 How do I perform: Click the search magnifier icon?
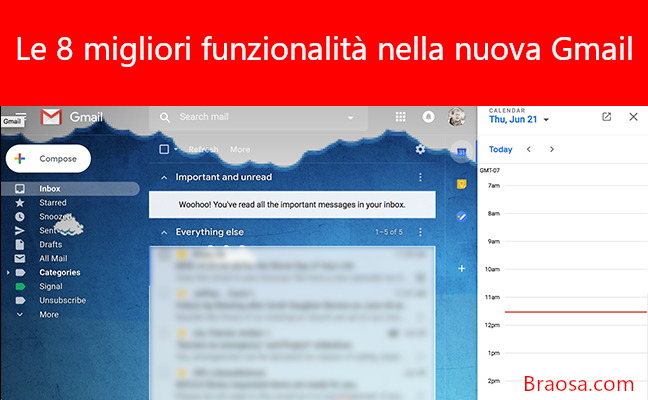tap(165, 117)
